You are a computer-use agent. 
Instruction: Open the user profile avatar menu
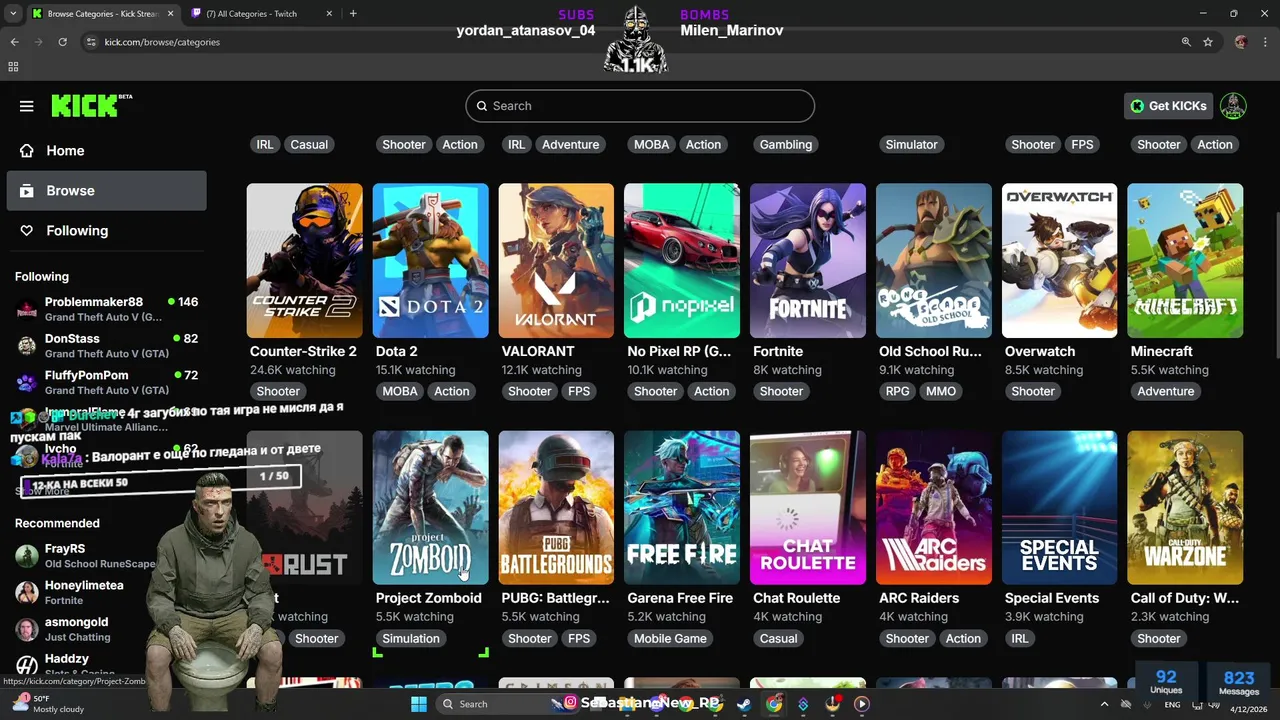click(x=1233, y=106)
